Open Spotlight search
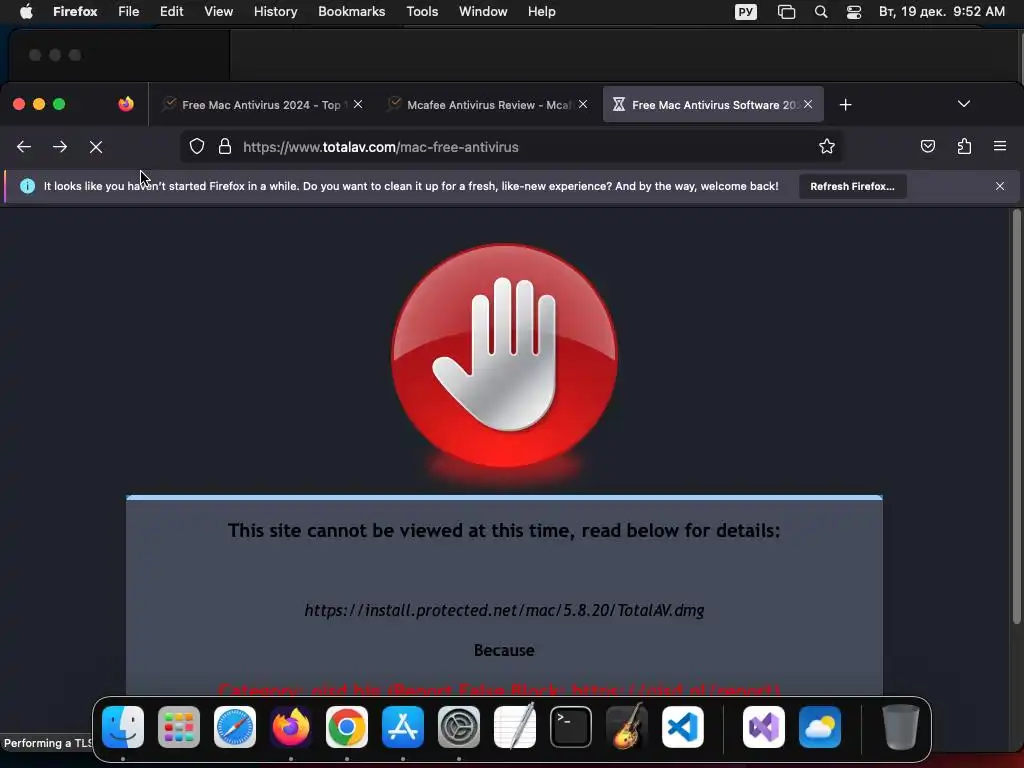This screenshot has width=1024, height=768. click(821, 12)
